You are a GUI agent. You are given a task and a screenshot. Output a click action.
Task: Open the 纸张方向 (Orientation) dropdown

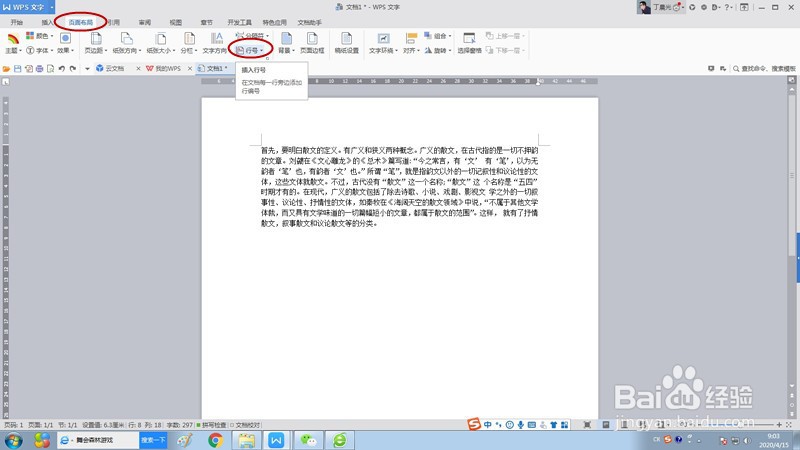click(127, 43)
